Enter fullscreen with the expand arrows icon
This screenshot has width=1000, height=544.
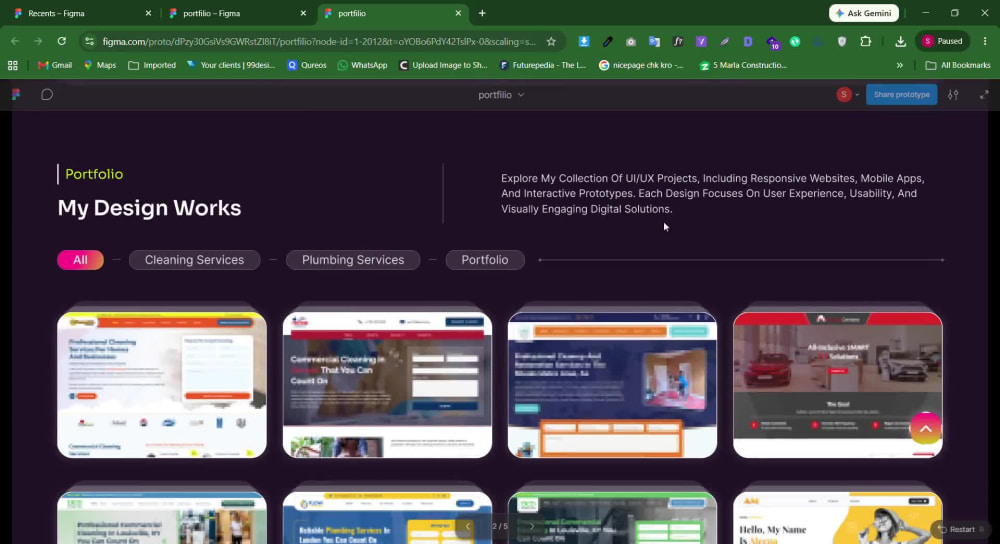pyautogui.click(x=983, y=94)
